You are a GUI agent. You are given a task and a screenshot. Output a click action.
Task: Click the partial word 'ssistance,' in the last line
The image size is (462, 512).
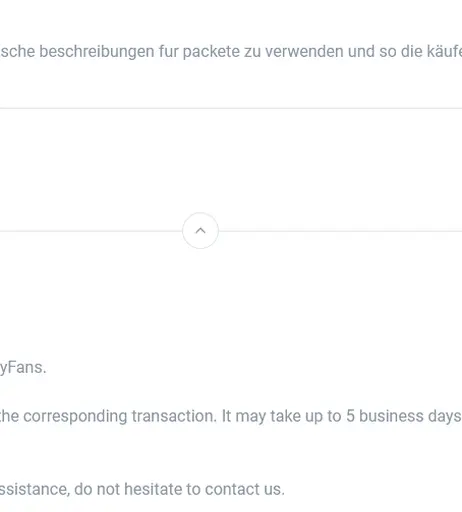(35, 489)
